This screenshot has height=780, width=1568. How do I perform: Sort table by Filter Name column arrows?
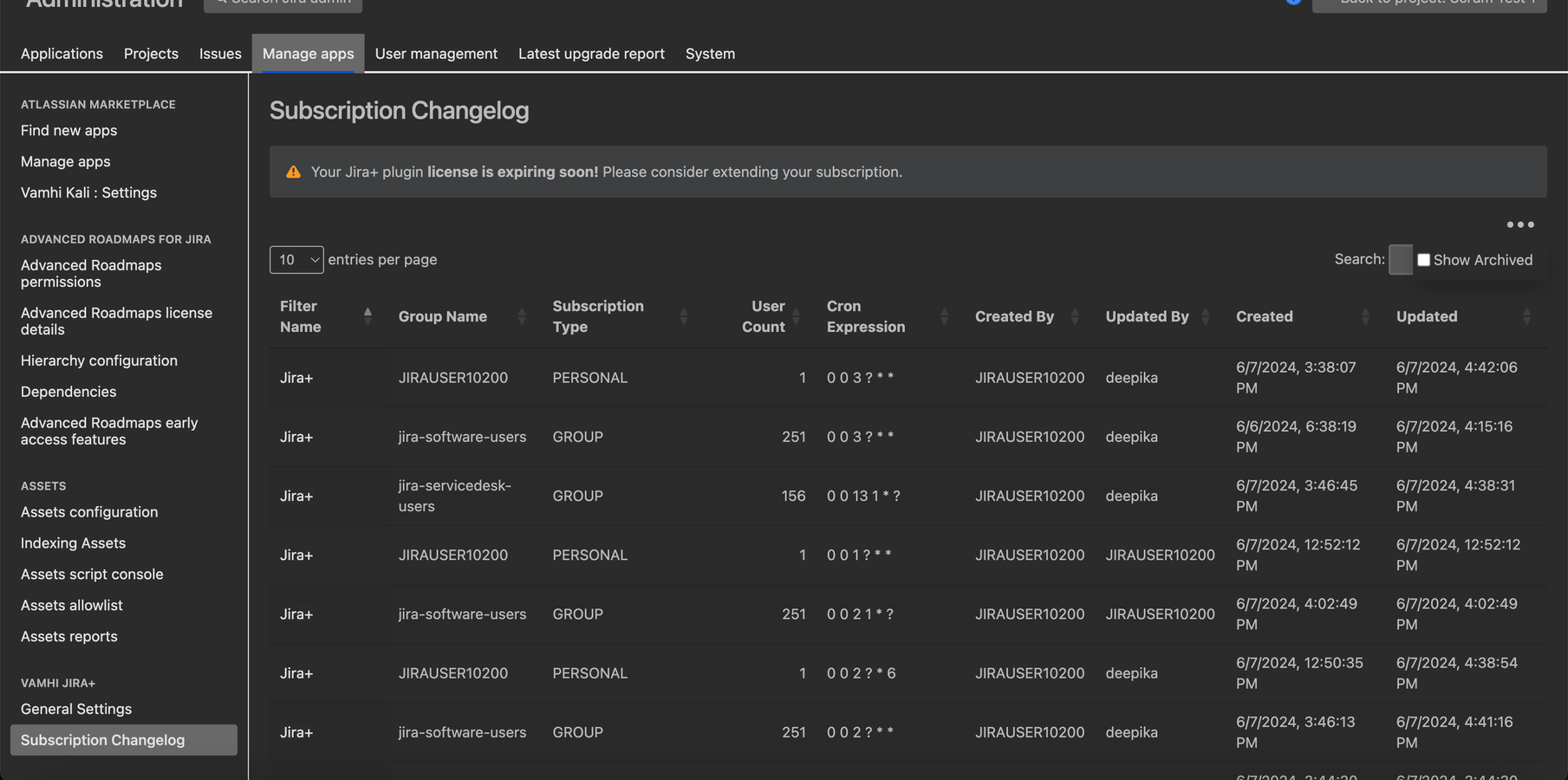(x=368, y=316)
